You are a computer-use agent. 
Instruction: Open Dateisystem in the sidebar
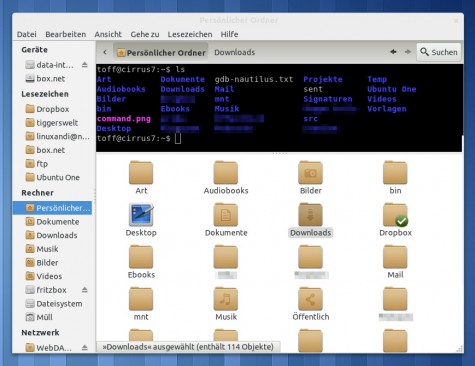[x=52, y=304]
